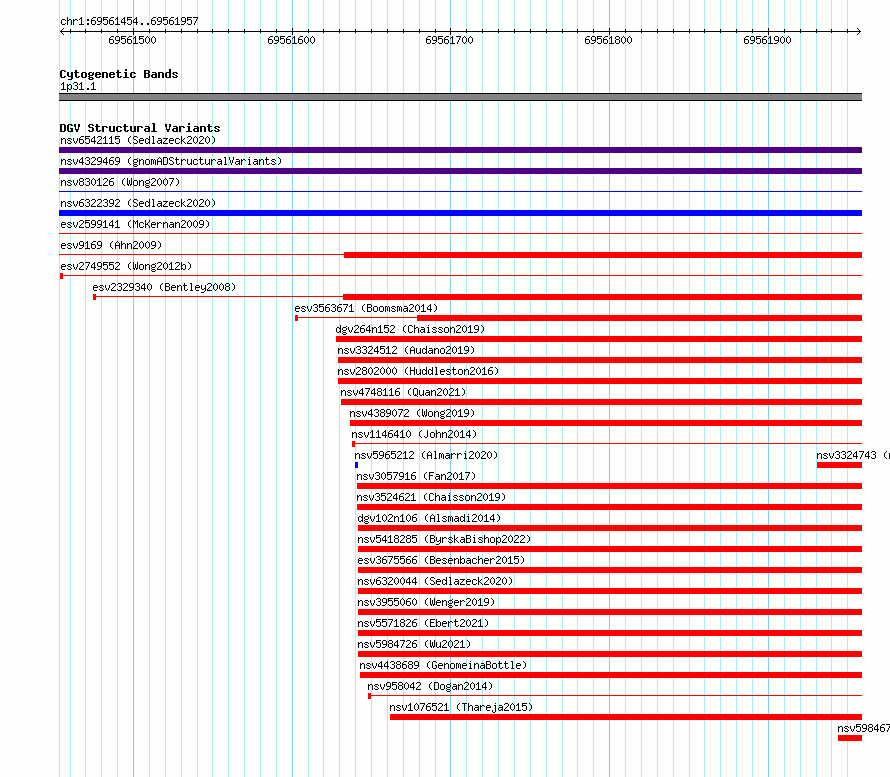Click nsv1076521 (Thareja2015) label
This screenshot has height=777, width=890.
[x=461, y=707]
